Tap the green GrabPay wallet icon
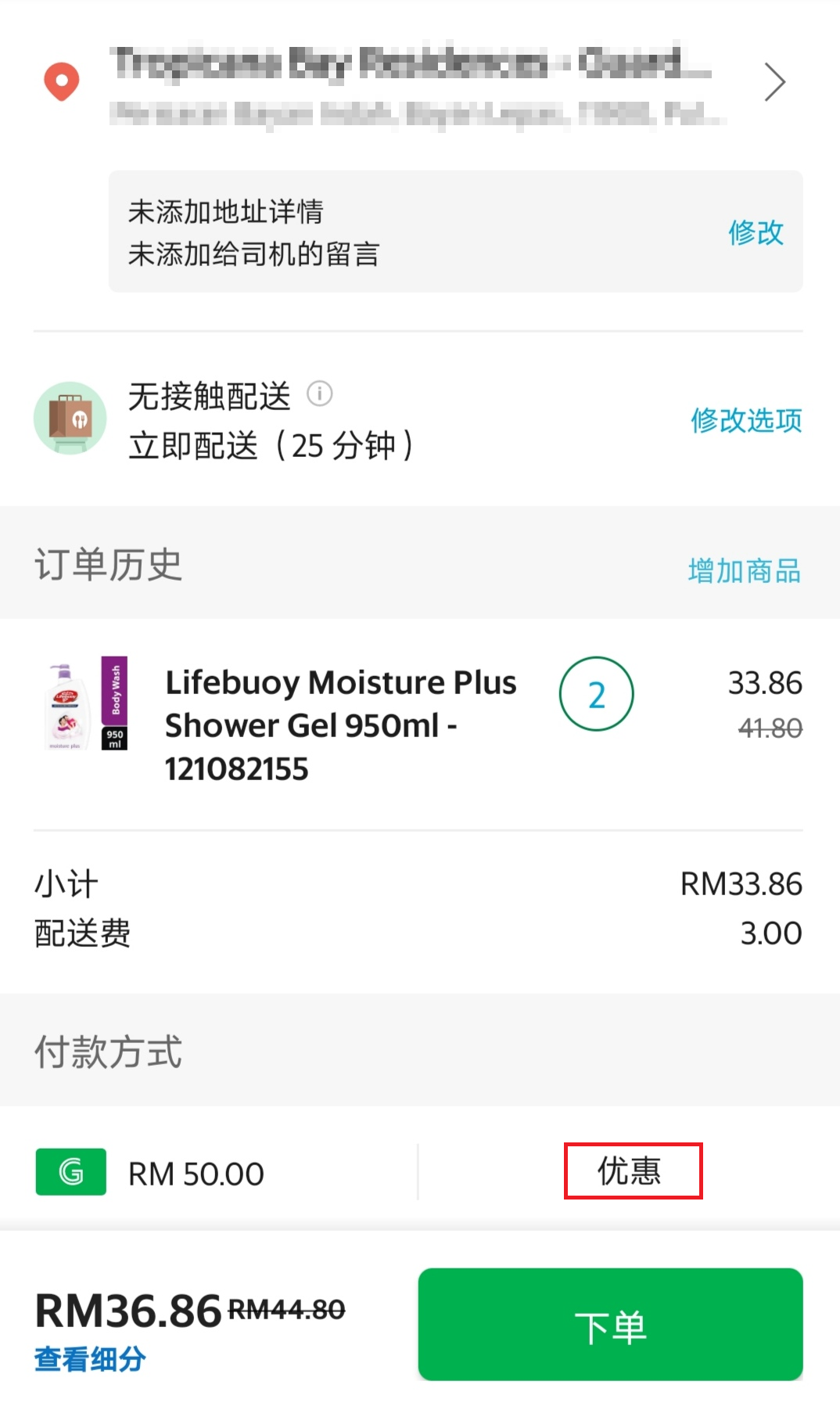The image size is (840, 1410). [x=71, y=1172]
